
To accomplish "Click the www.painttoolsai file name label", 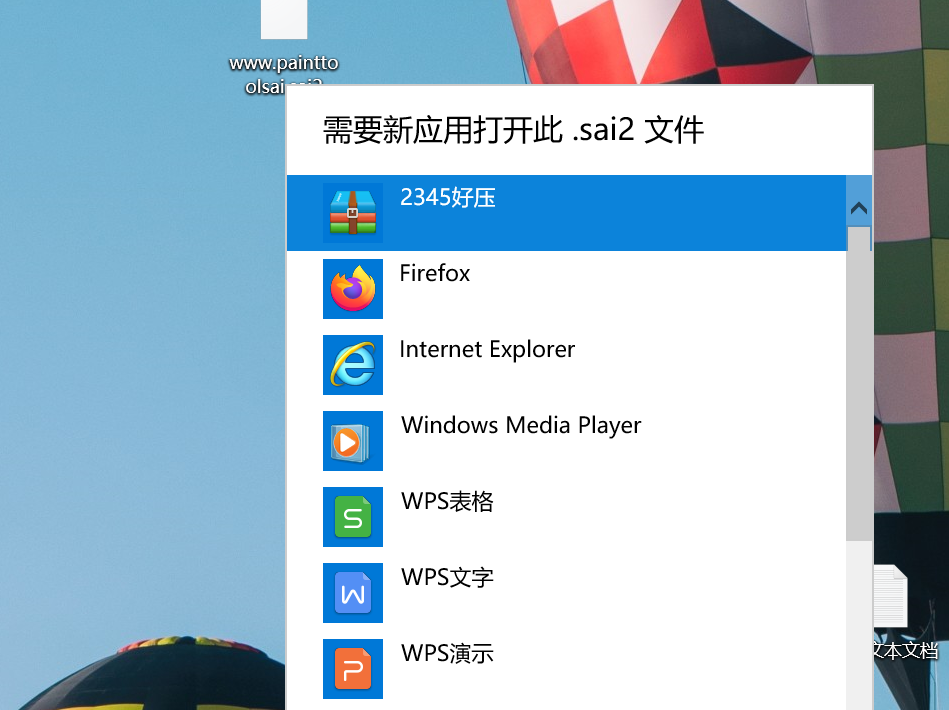I will 284,74.
